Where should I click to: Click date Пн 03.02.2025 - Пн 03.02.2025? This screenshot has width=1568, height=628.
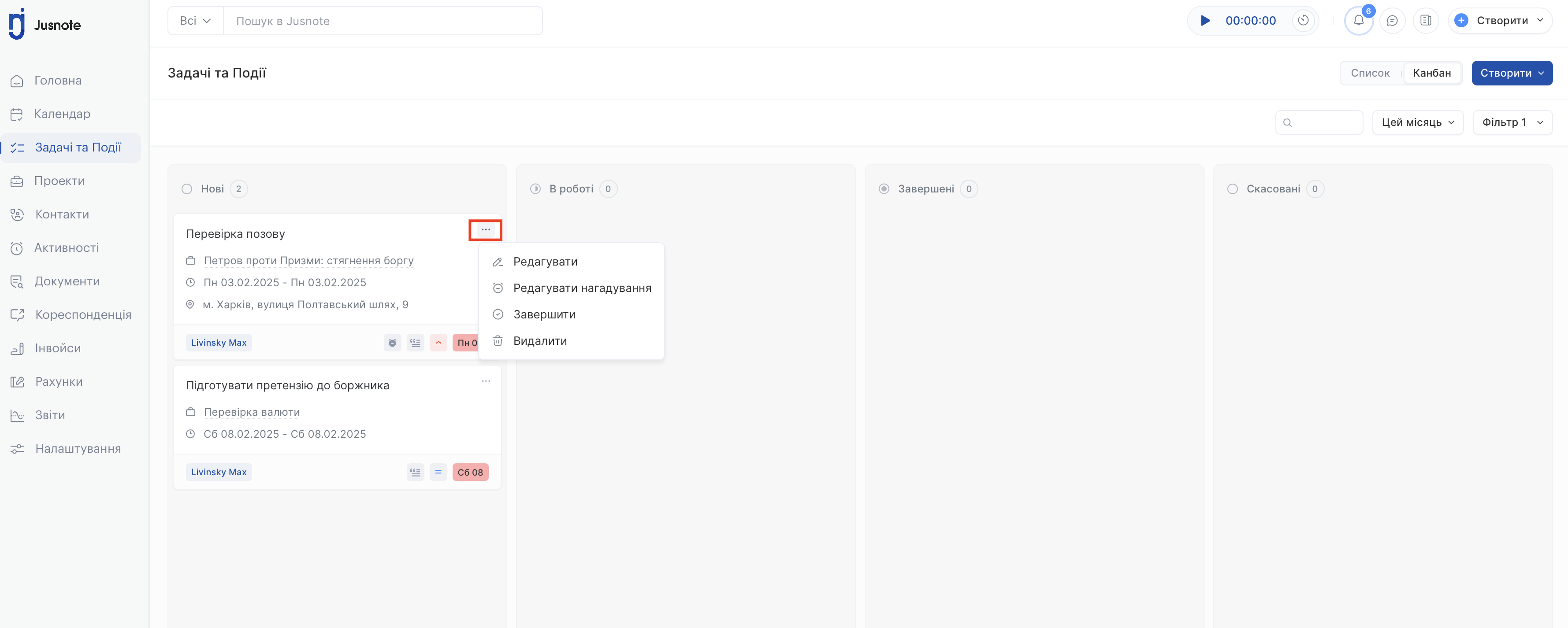pyautogui.click(x=285, y=282)
